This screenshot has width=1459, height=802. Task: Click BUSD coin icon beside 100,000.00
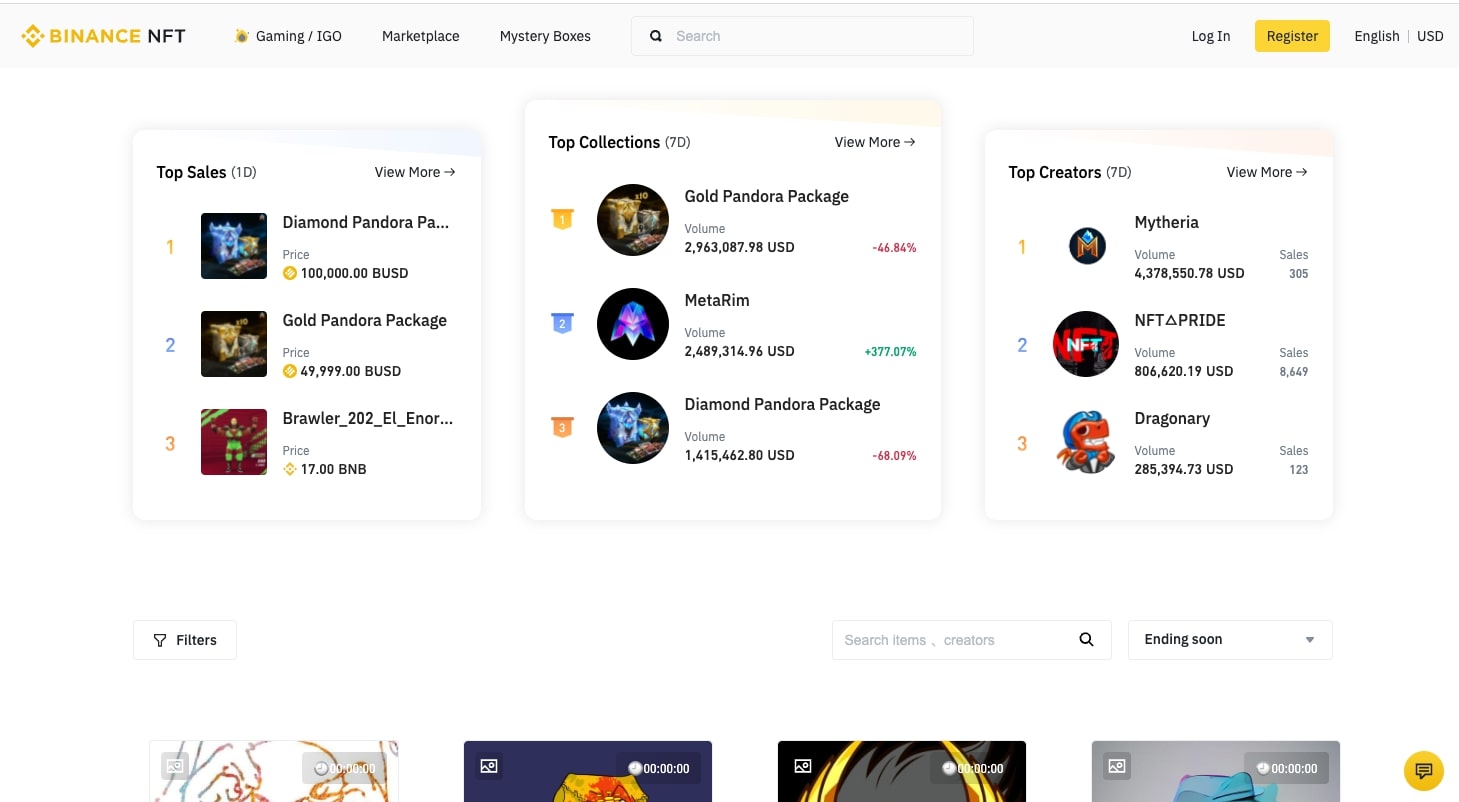290,273
